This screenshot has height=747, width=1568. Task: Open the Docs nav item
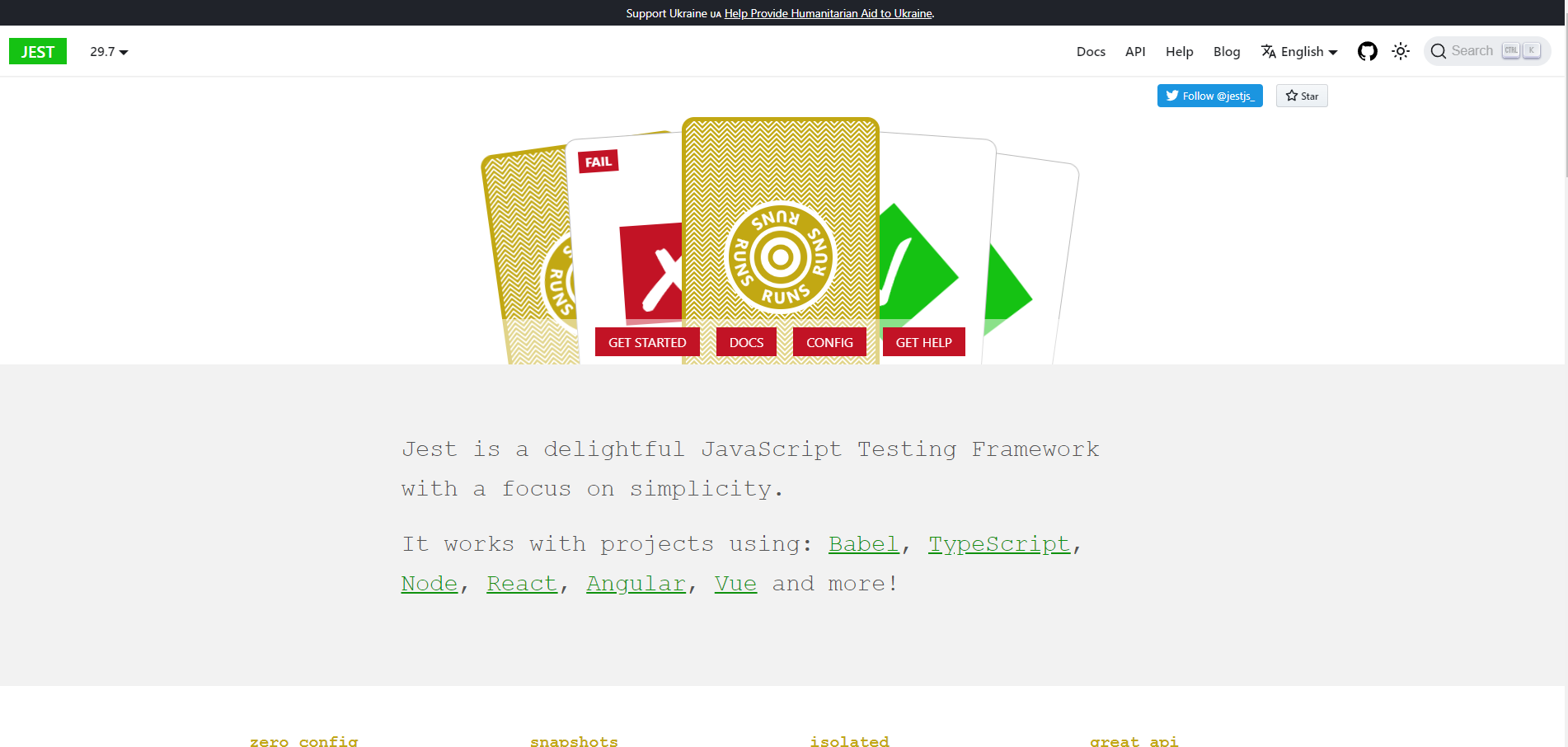tap(1091, 51)
